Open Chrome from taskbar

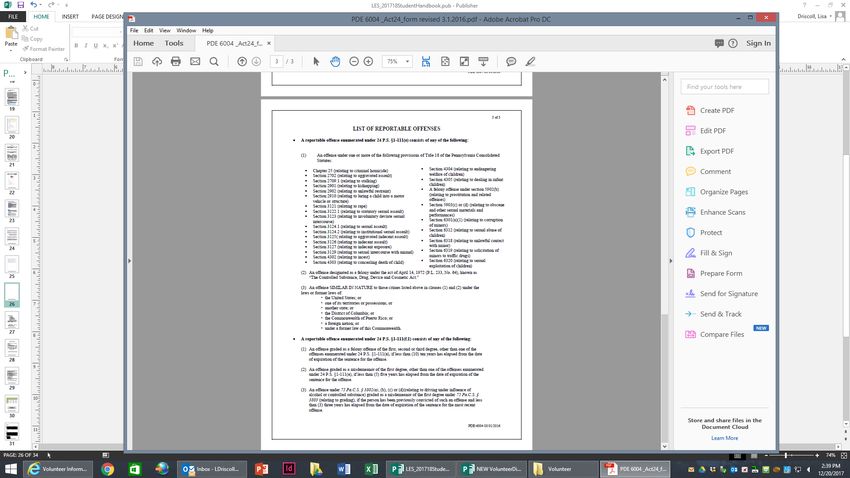107,469
